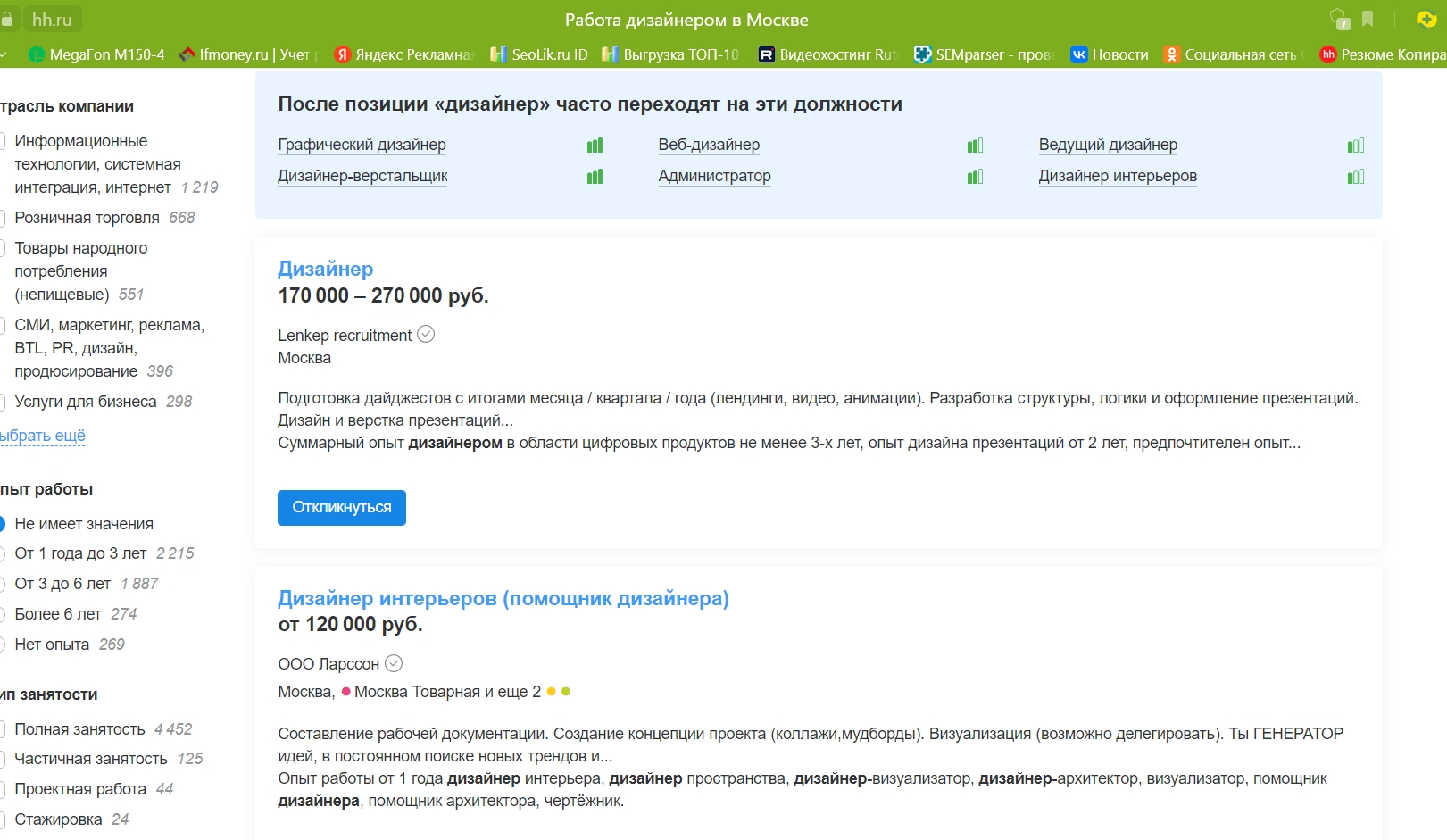Click the lock icon next to hh.ru

coord(7,19)
